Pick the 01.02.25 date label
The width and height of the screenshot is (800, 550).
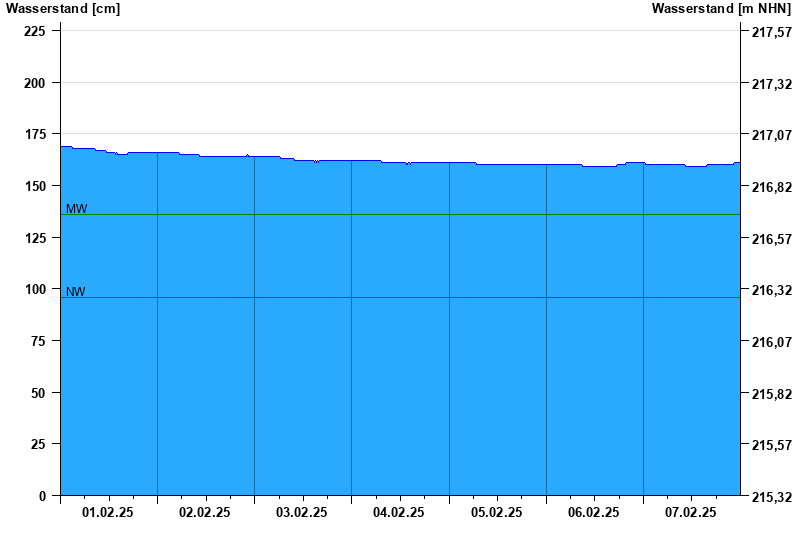tap(108, 512)
